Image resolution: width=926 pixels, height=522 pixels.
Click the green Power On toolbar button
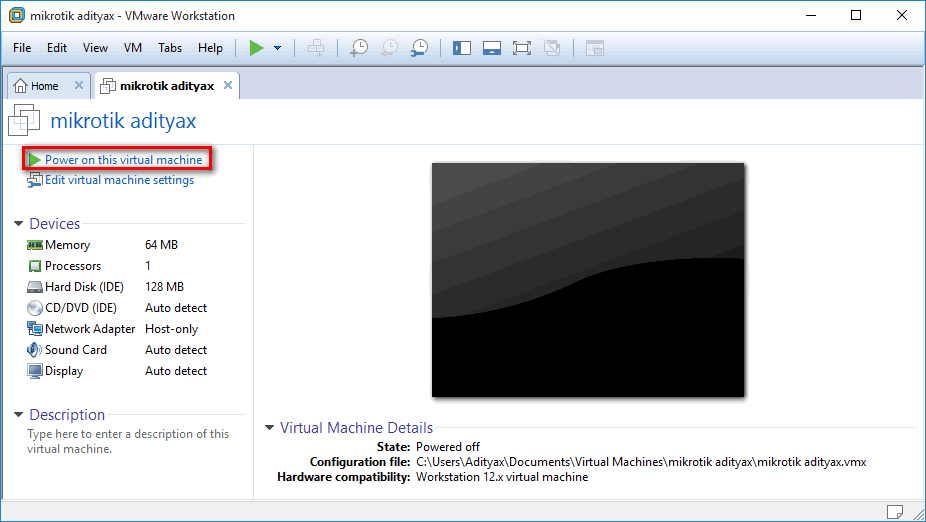click(x=256, y=48)
